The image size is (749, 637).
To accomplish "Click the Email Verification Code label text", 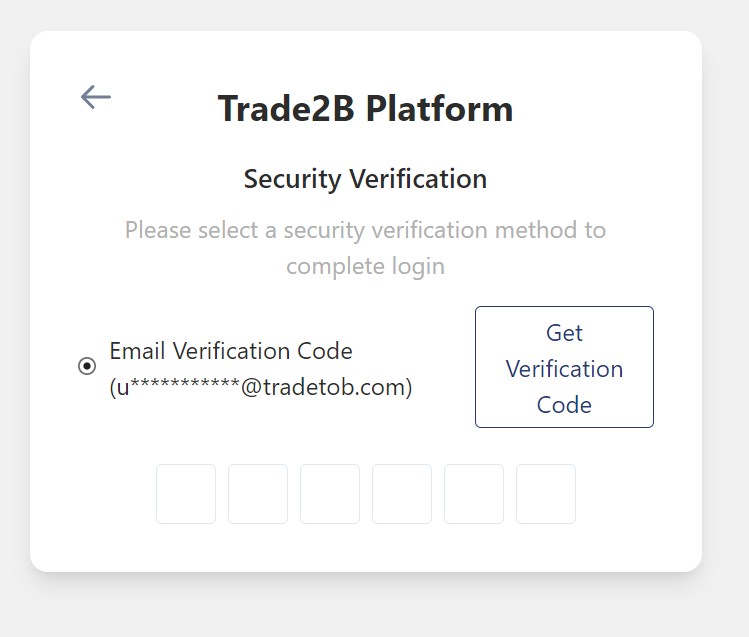I will click(x=231, y=351).
